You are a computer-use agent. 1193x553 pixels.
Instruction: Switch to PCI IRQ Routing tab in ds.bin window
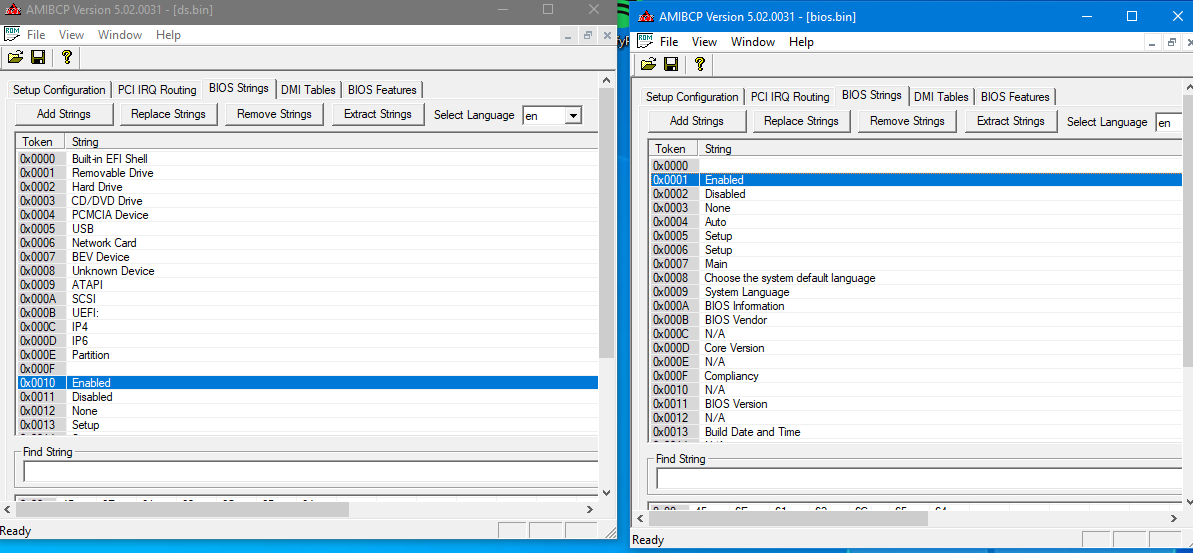pyautogui.click(x=157, y=90)
